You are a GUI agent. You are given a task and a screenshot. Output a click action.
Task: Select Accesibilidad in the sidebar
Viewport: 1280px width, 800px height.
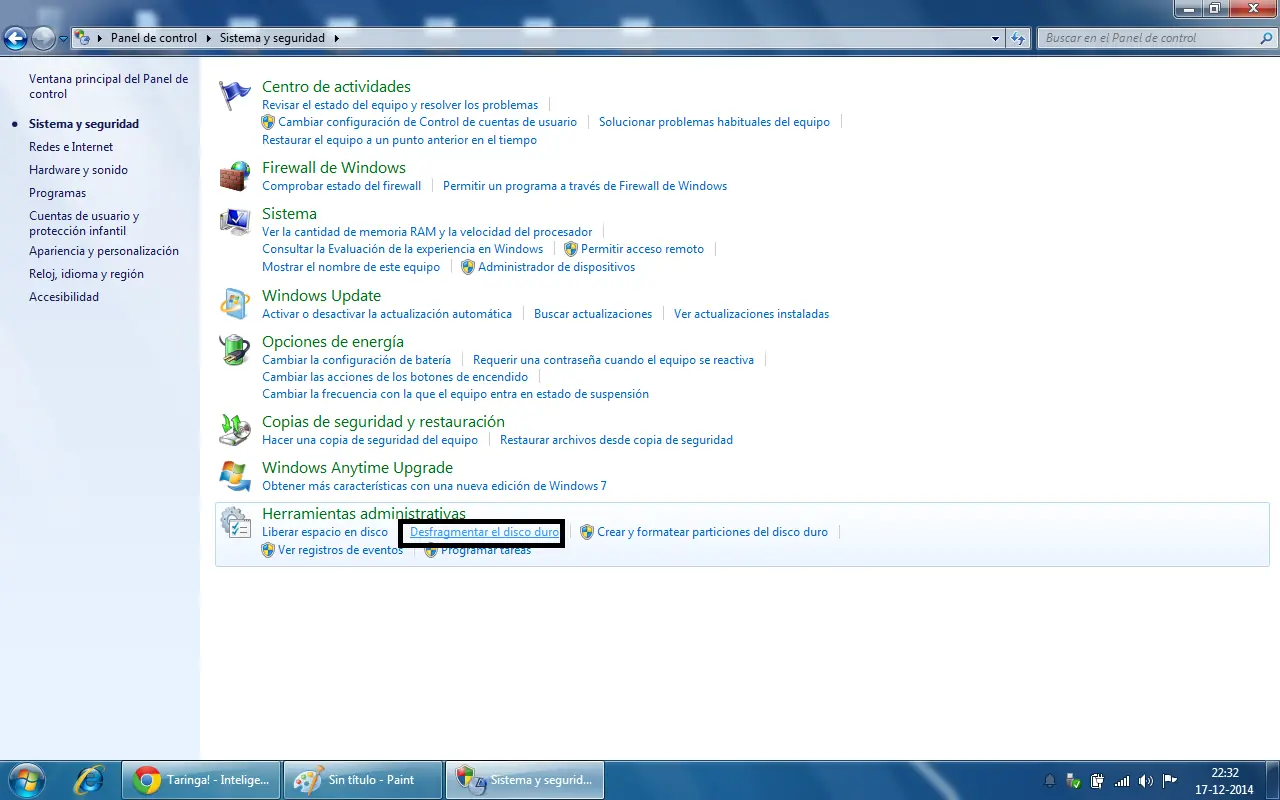click(64, 297)
